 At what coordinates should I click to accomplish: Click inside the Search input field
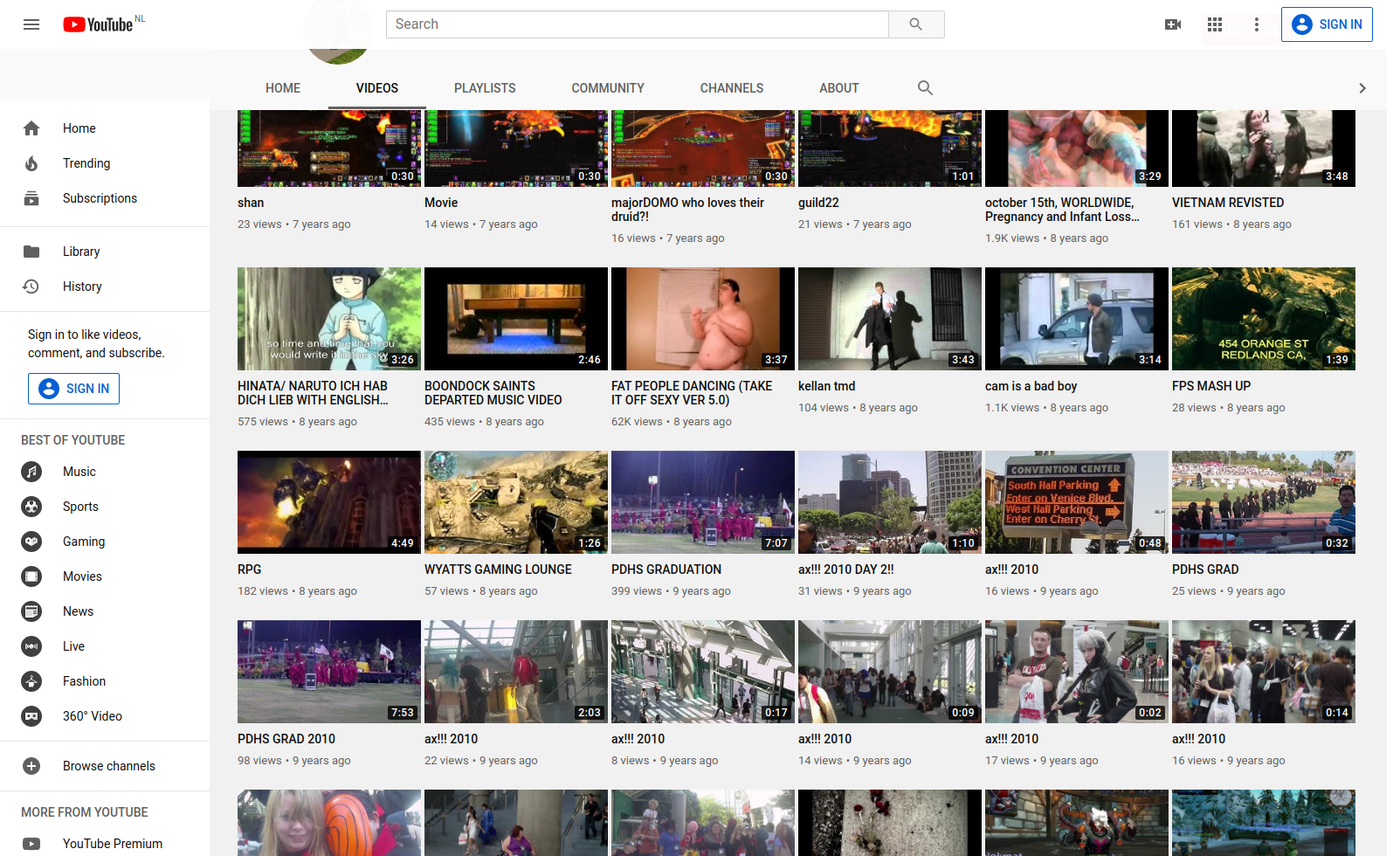click(638, 24)
